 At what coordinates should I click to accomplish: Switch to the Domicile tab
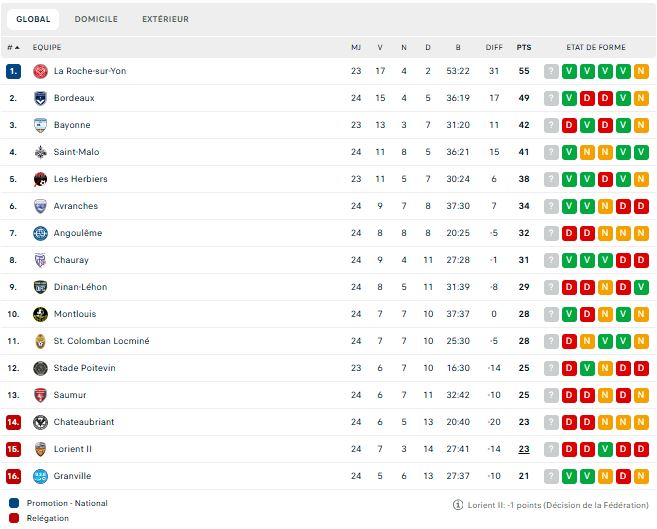pos(96,19)
